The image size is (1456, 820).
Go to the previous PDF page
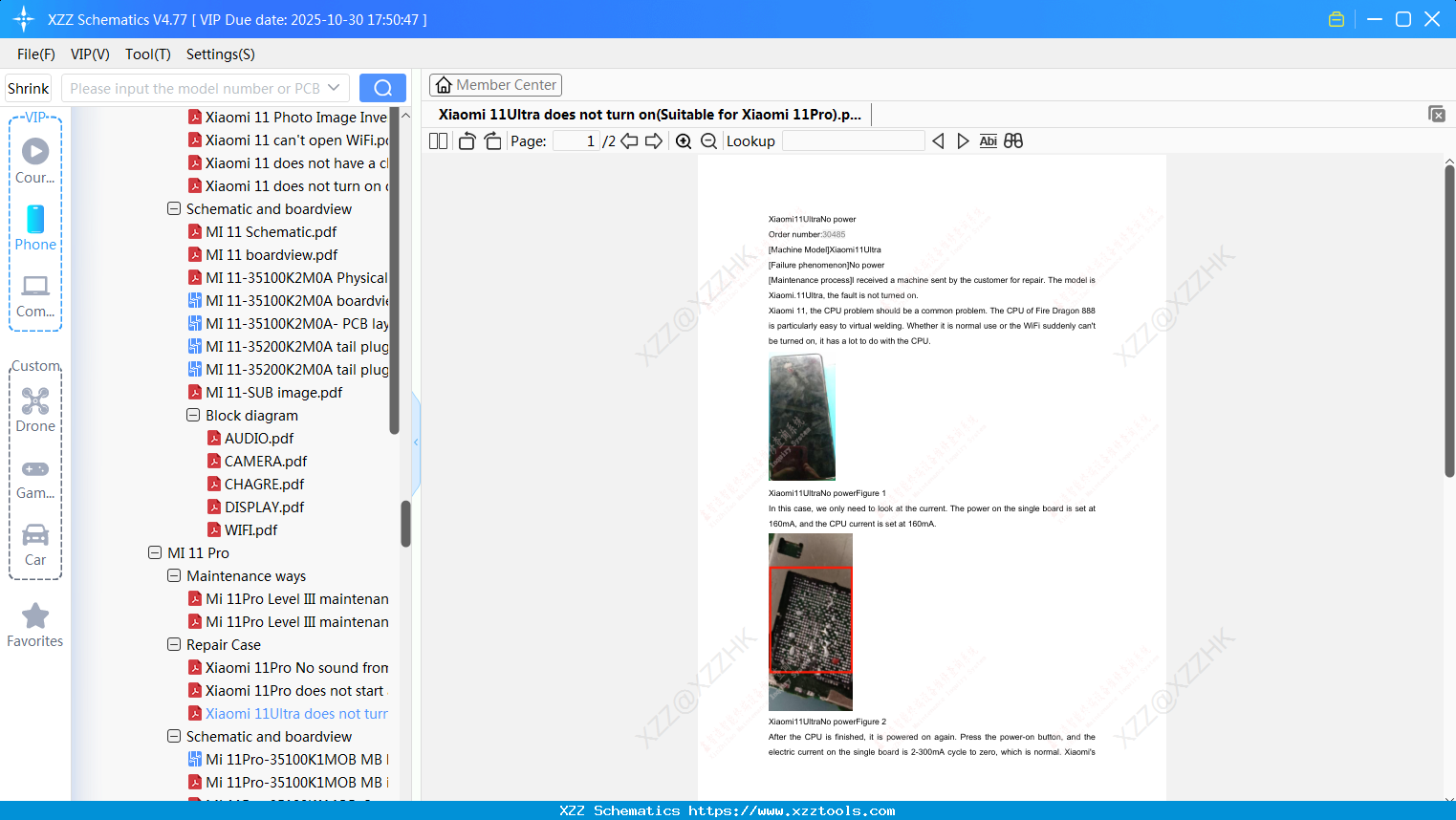click(x=629, y=141)
